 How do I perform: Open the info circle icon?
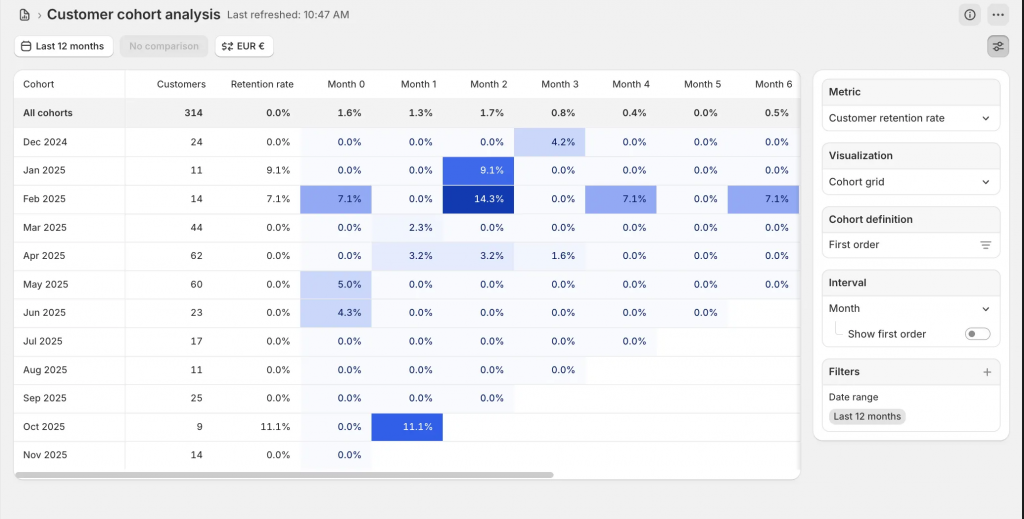click(x=969, y=15)
